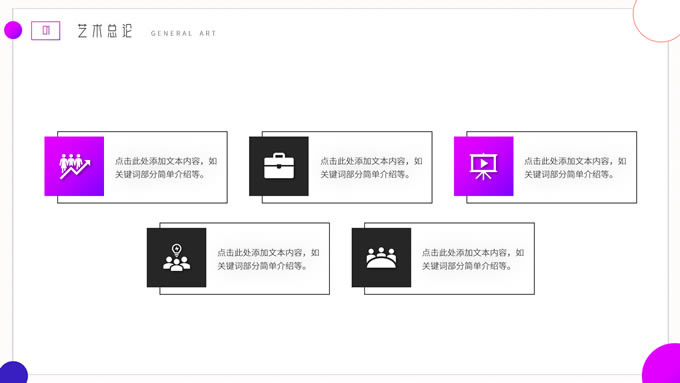Viewport: 680px width, 383px height.
Task: Click the GENERAL ART subtitle
Action: 183,33
